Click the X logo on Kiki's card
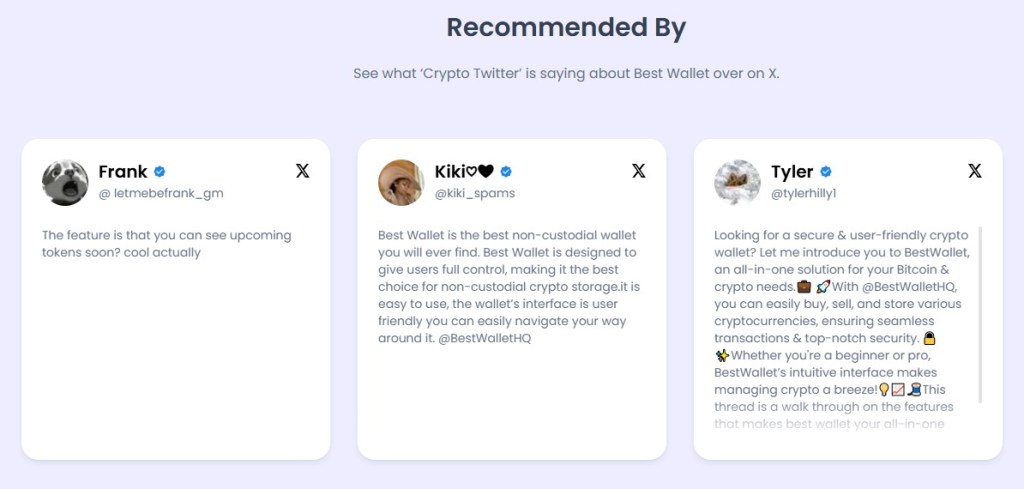Screen dimensions: 1024x489 638,171
